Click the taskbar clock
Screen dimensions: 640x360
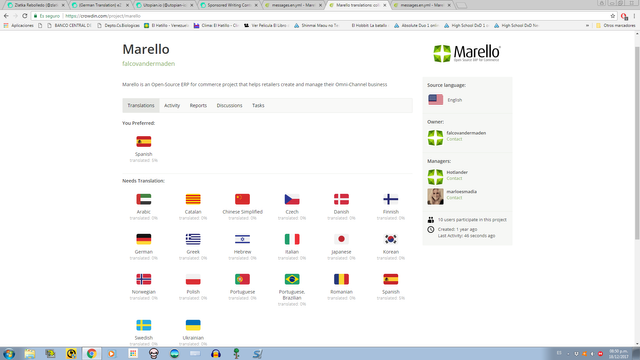click(x=619, y=353)
